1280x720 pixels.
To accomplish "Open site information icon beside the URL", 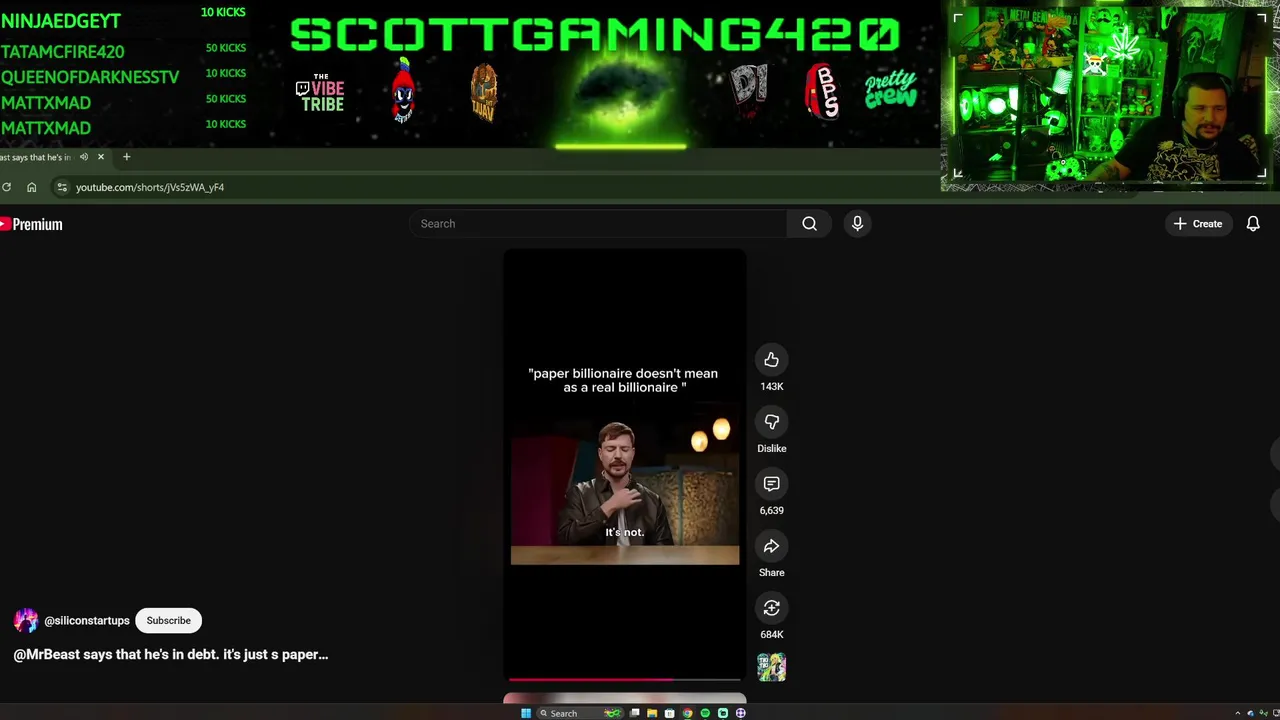I will pyautogui.click(x=62, y=187).
